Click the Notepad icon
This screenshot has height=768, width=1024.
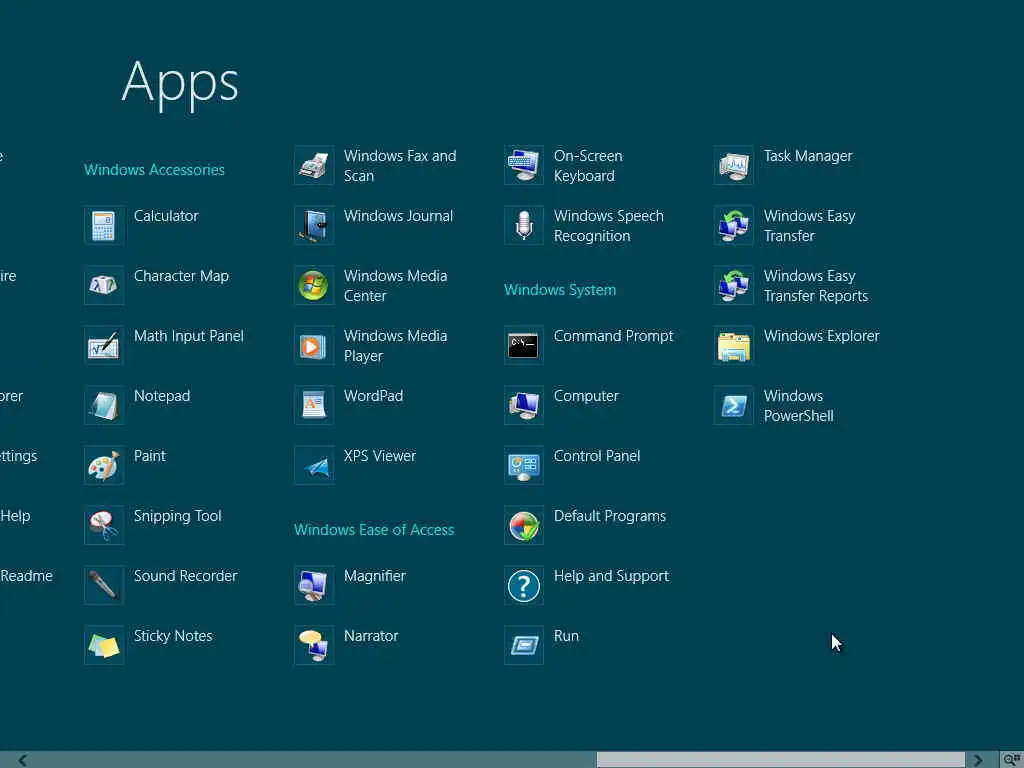pyautogui.click(x=104, y=406)
